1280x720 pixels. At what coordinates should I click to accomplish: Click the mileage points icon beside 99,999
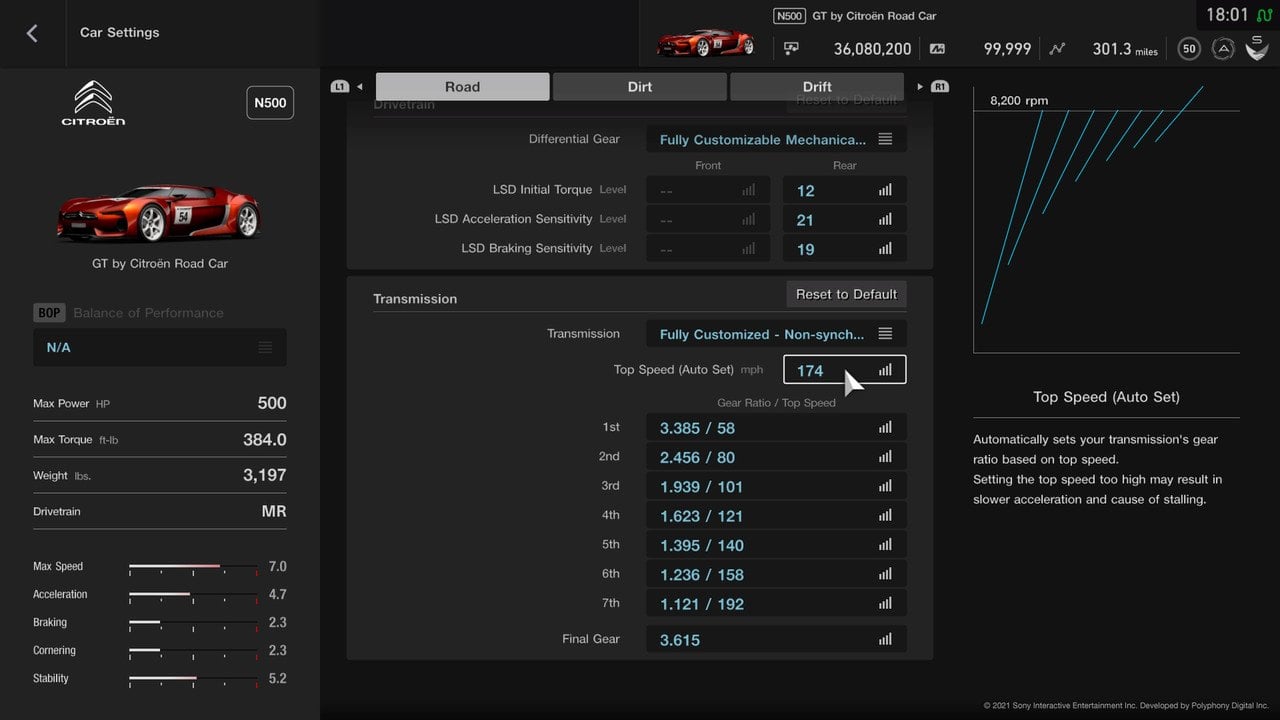[937, 48]
